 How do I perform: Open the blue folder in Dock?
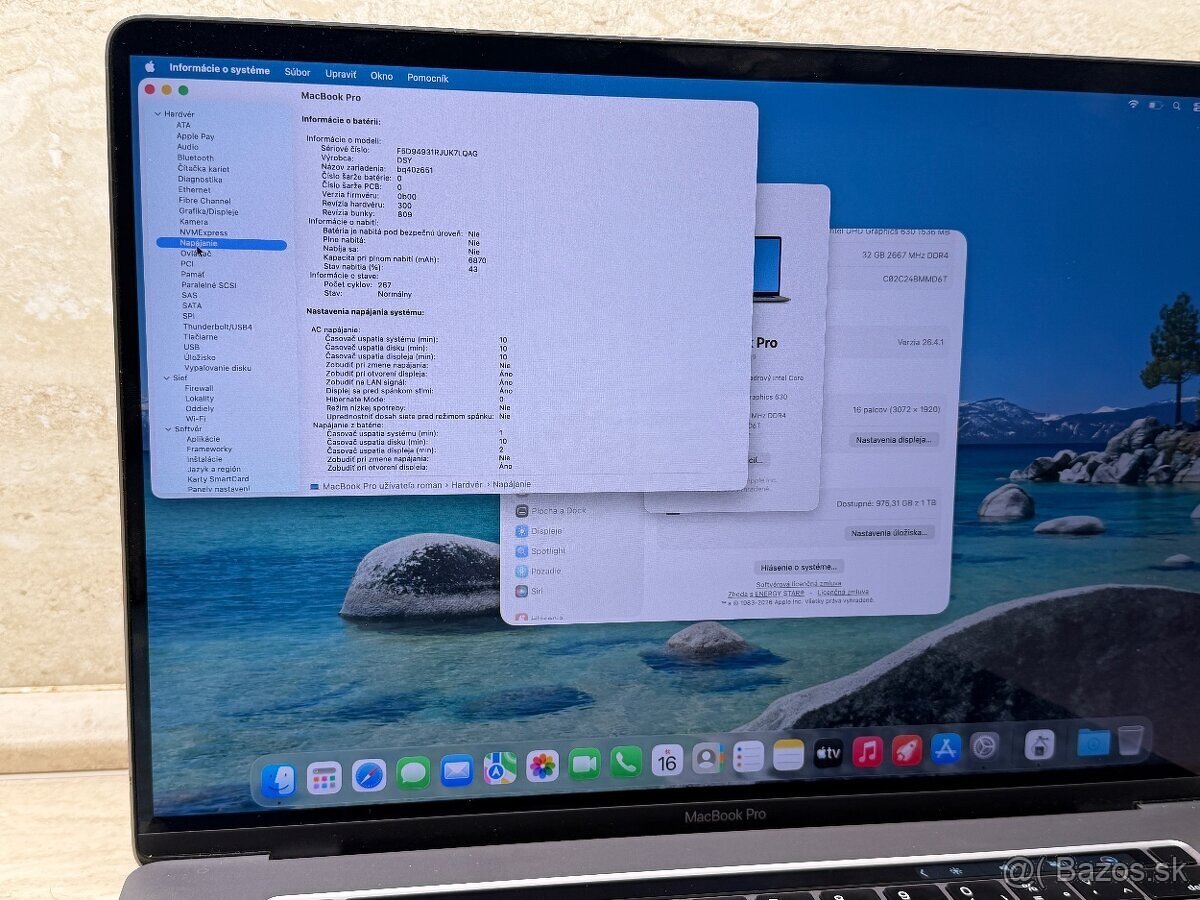click(1094, 741)
